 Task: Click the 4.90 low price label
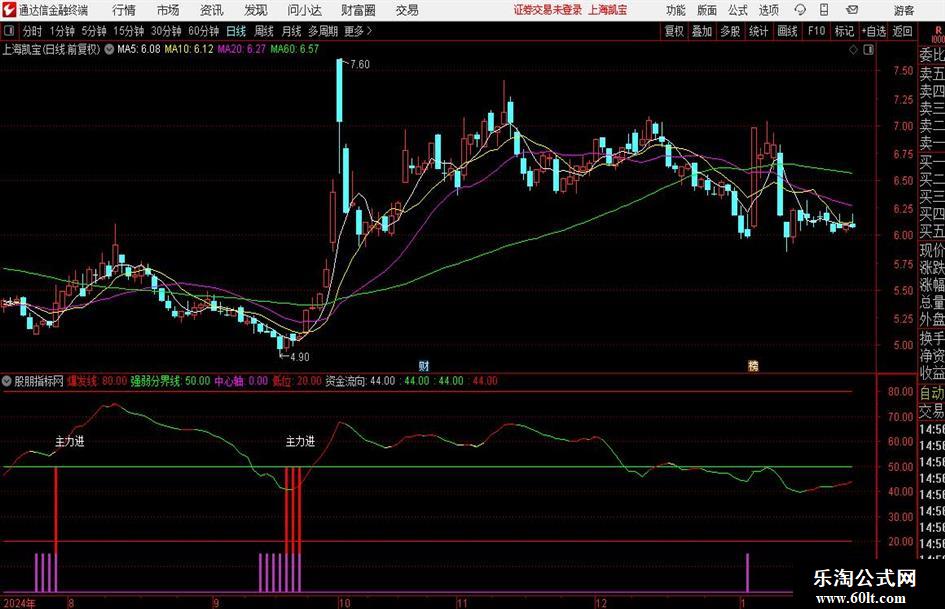(x=300, y=357)
